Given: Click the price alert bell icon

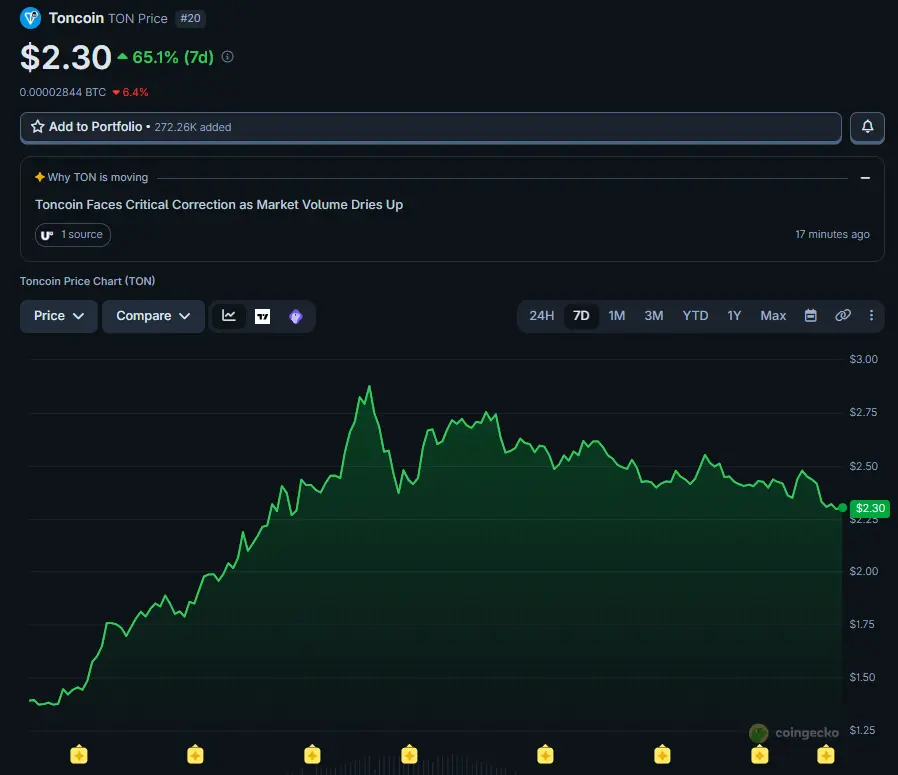Looking at the screenshot, I should pyautogui.click(x=867, y=127).
